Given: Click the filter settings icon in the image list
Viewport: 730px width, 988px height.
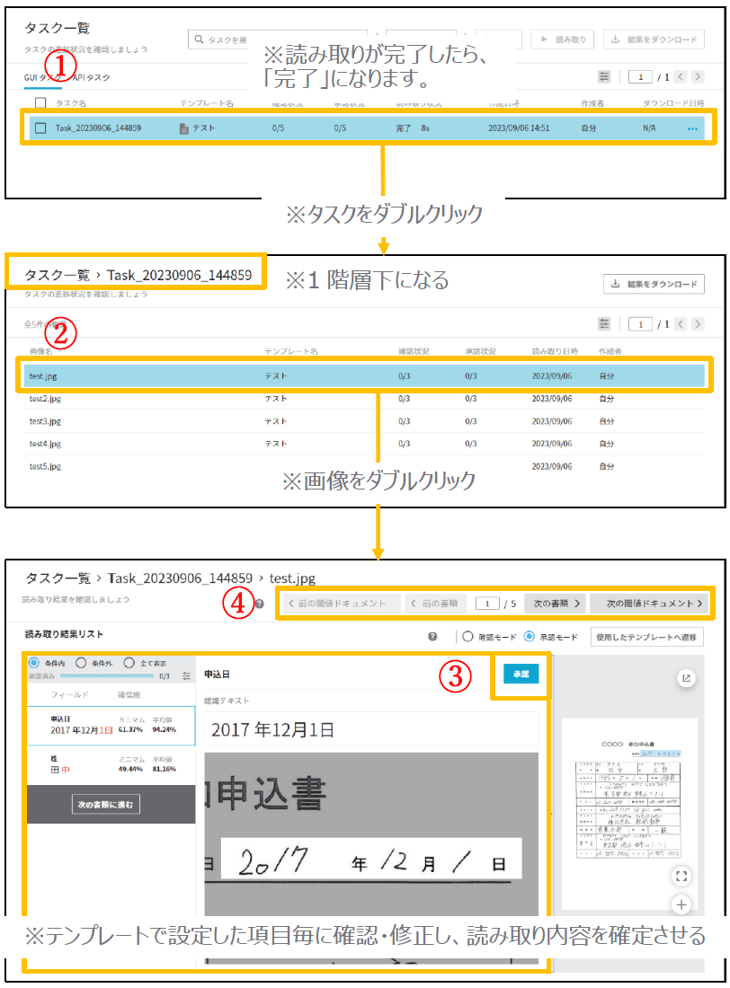Looking at the screenshot, I should tap(603, 324).
